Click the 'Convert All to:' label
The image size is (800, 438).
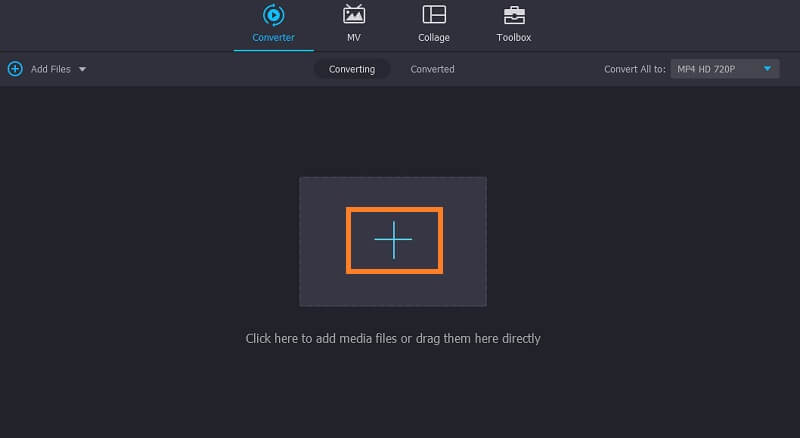click(635, 69)
